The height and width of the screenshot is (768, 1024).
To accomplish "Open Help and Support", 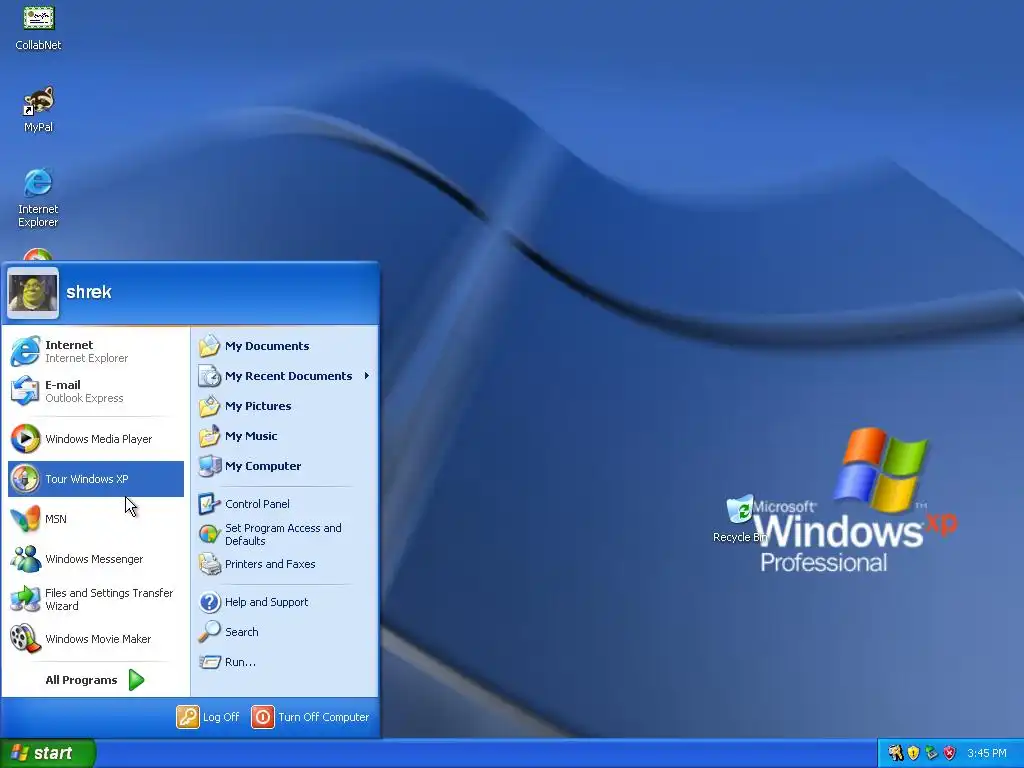I will click(285, 602).
